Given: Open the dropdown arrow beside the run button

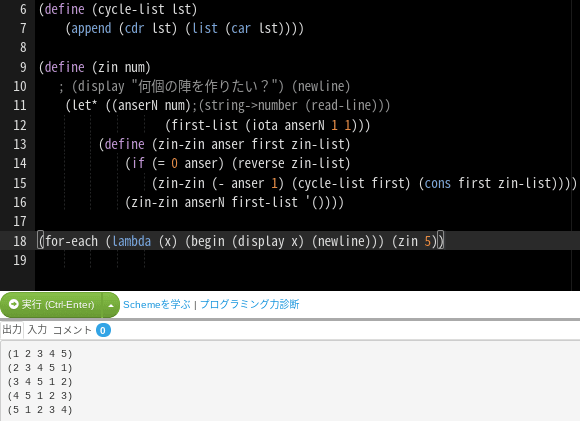Looking at the screenshot, I should coord(111,305).
